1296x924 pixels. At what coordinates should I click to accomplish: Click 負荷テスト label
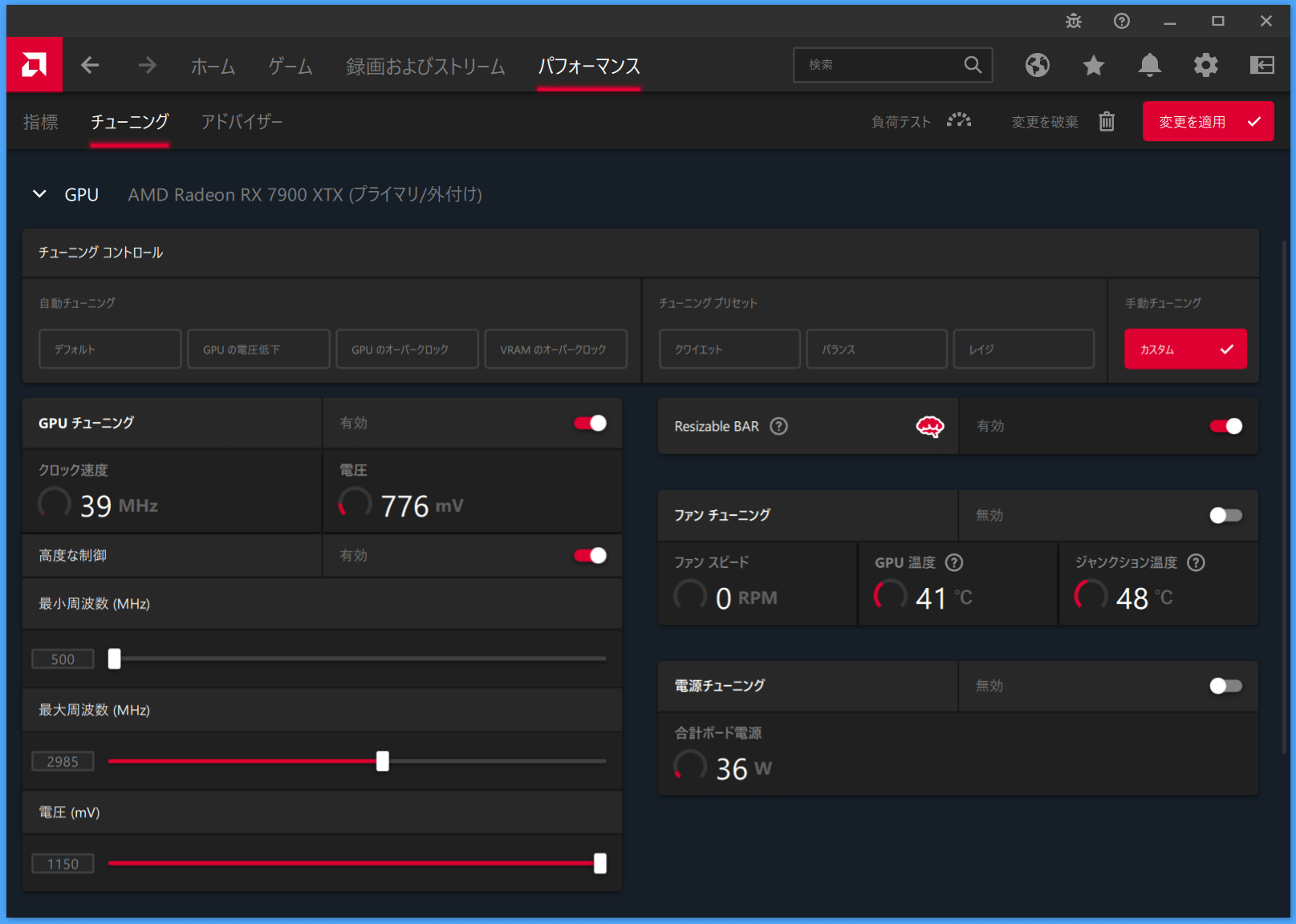[x=901, y=122]
